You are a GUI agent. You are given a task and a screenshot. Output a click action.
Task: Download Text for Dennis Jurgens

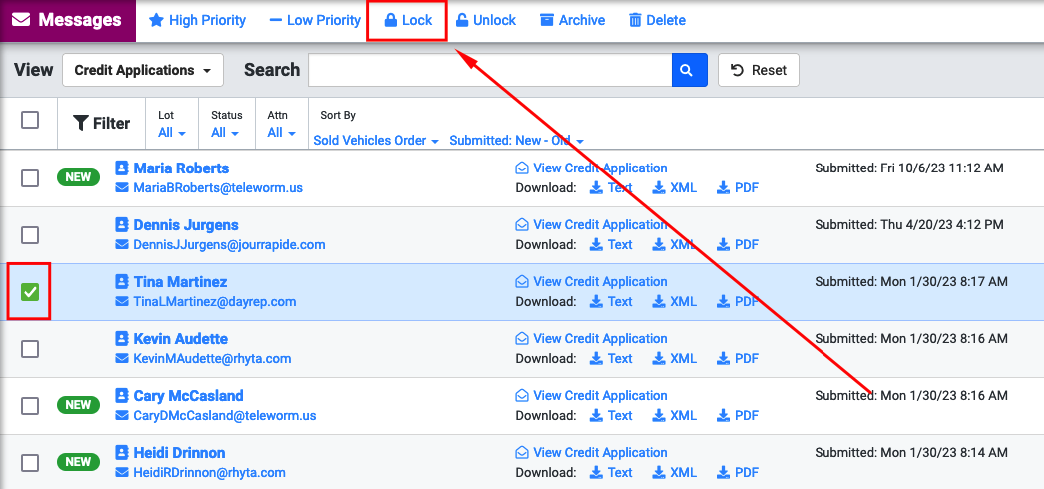pos(611,244)
